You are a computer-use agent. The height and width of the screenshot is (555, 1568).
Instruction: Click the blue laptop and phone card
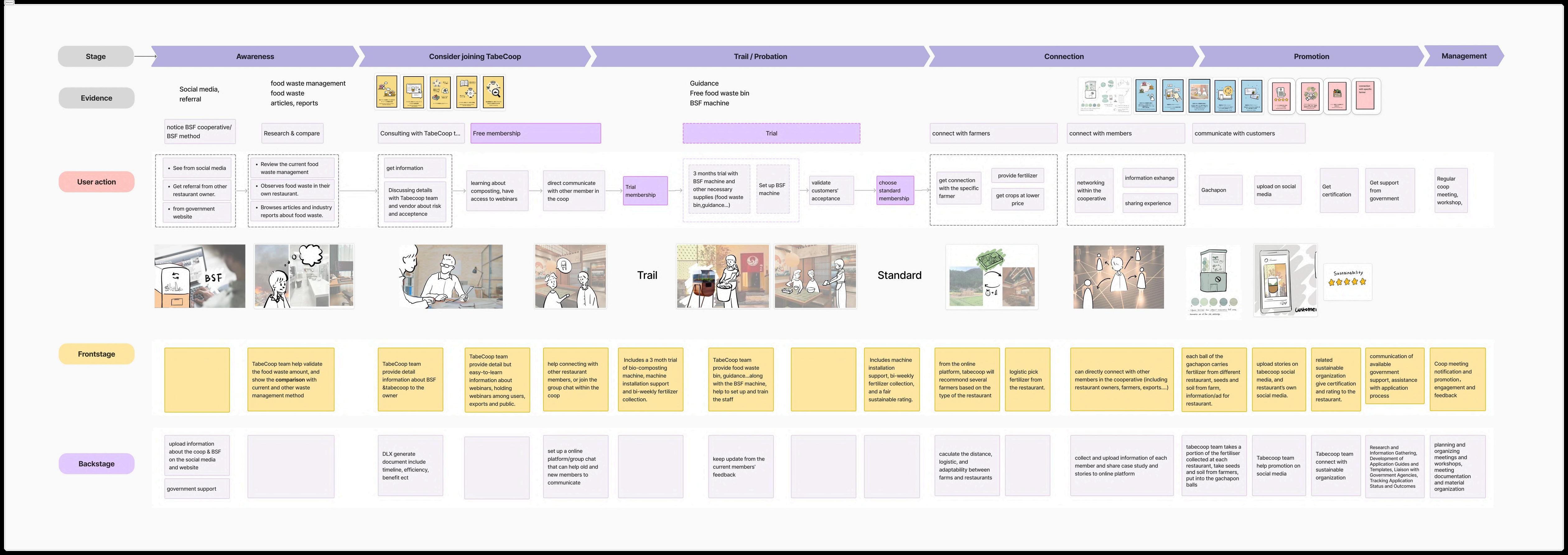1225,96
